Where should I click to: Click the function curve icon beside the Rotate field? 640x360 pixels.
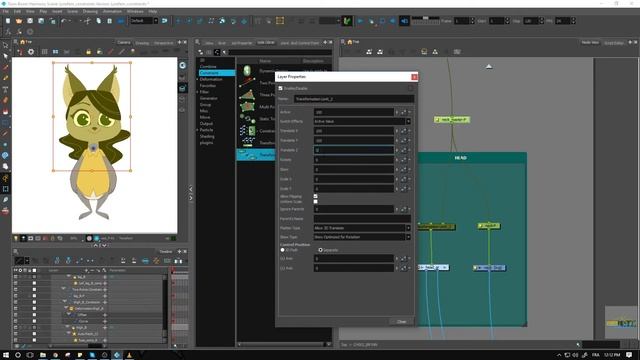403,160
